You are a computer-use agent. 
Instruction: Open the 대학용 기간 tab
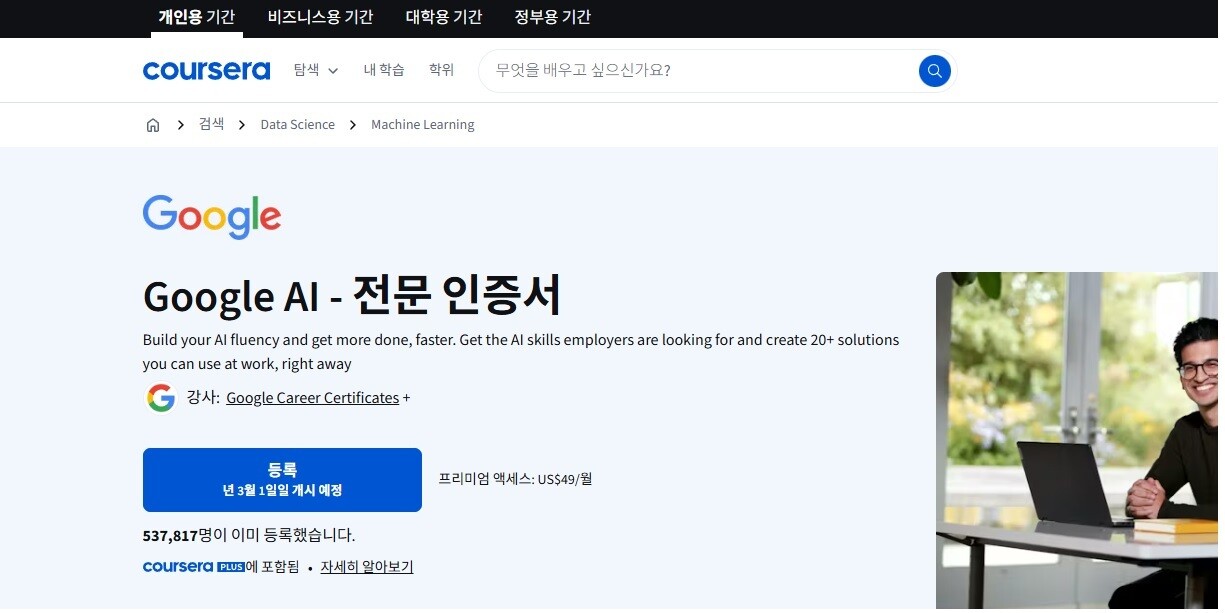444,17
